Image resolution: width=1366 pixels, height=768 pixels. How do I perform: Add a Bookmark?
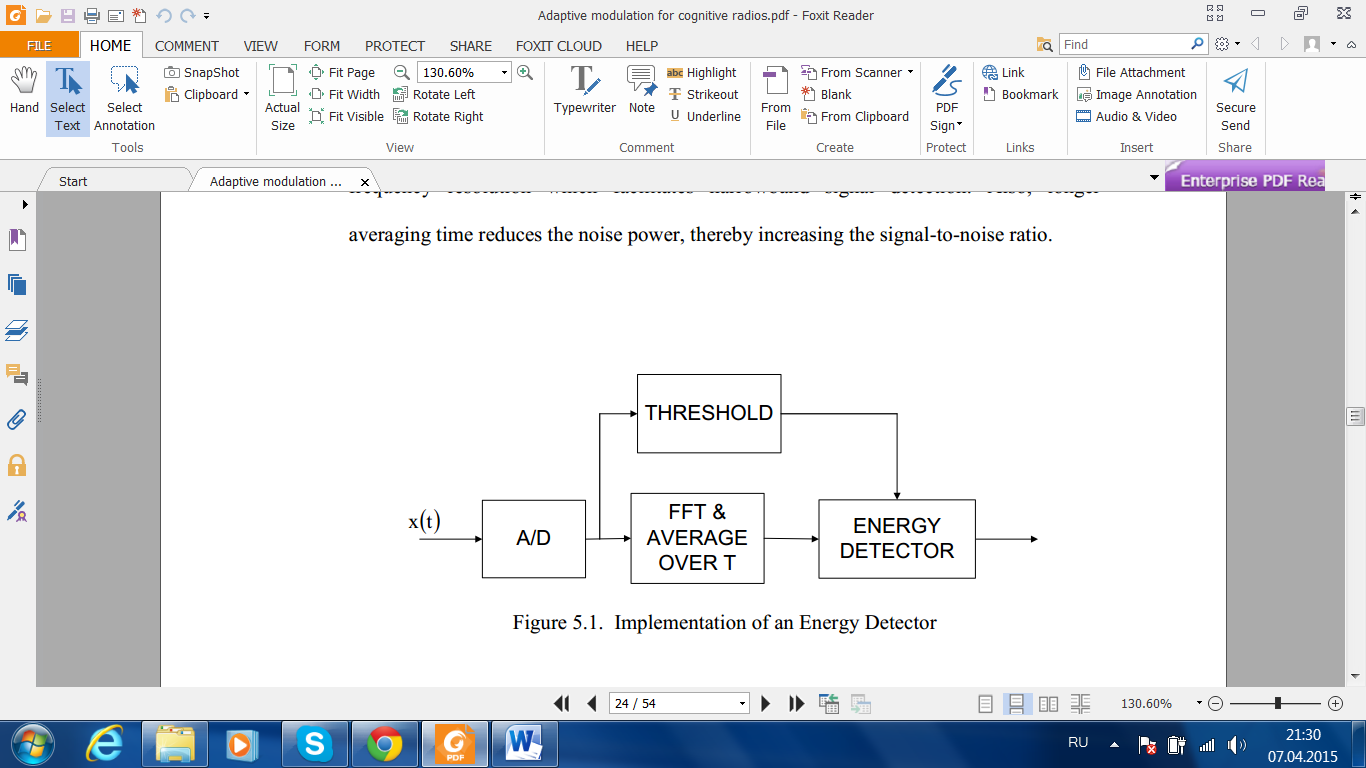tap(1020, 94)
